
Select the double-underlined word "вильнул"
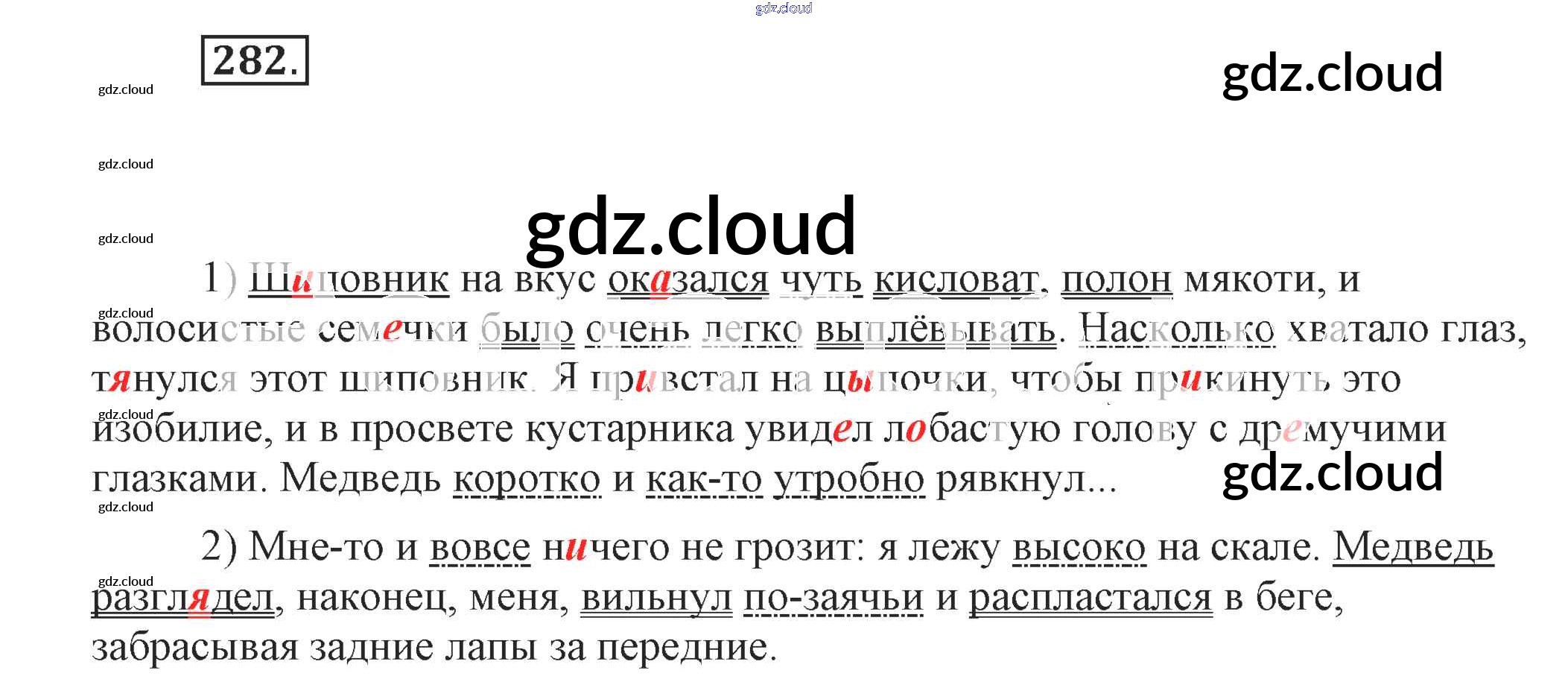pos(656,598)
